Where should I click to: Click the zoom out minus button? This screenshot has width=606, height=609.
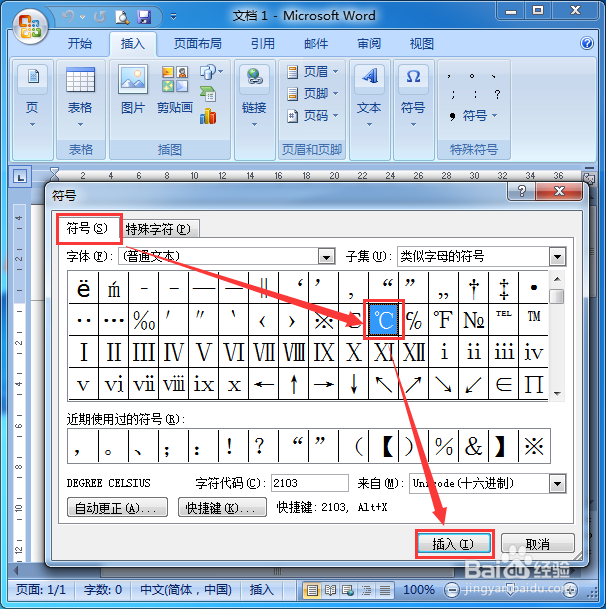point(452,590)
